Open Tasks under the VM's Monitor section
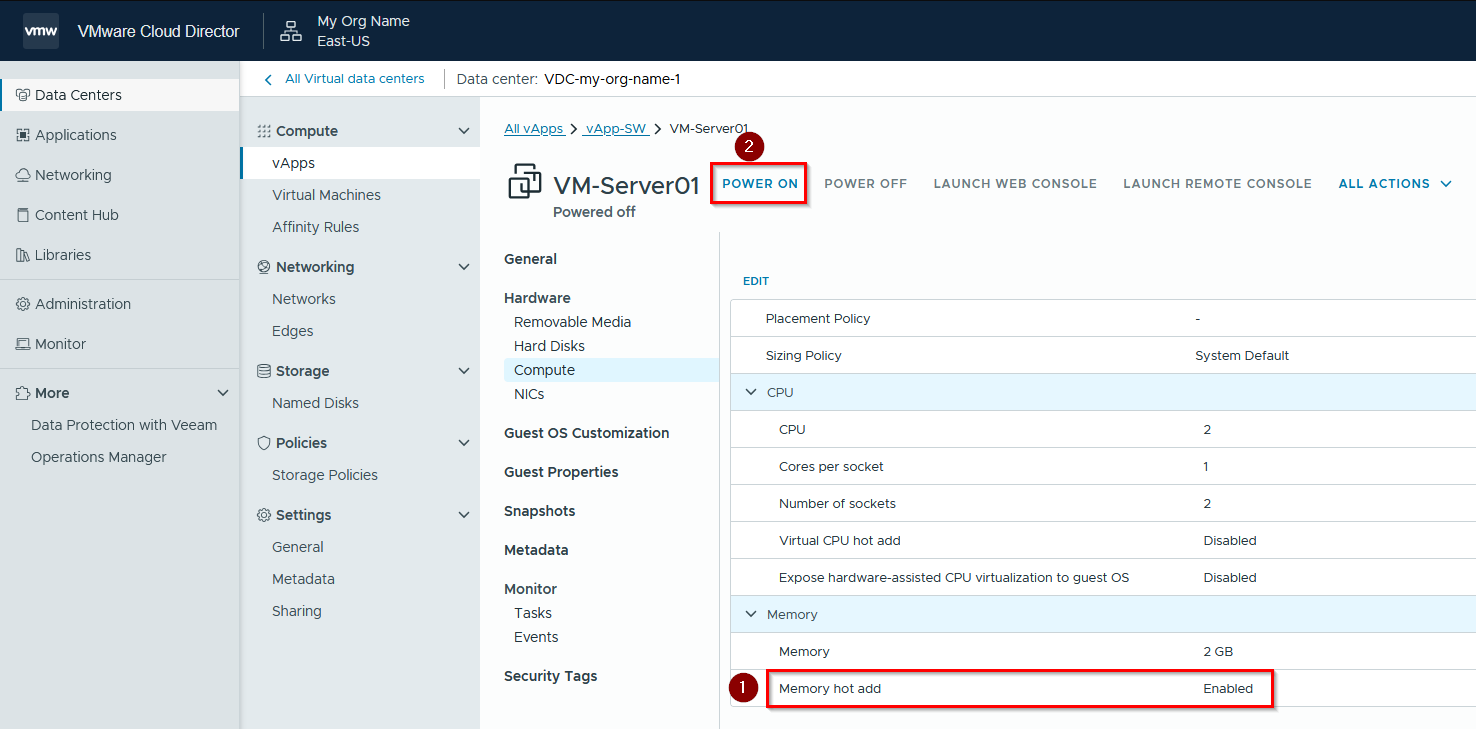This screenshot has width=1476, height=729. 533,613
